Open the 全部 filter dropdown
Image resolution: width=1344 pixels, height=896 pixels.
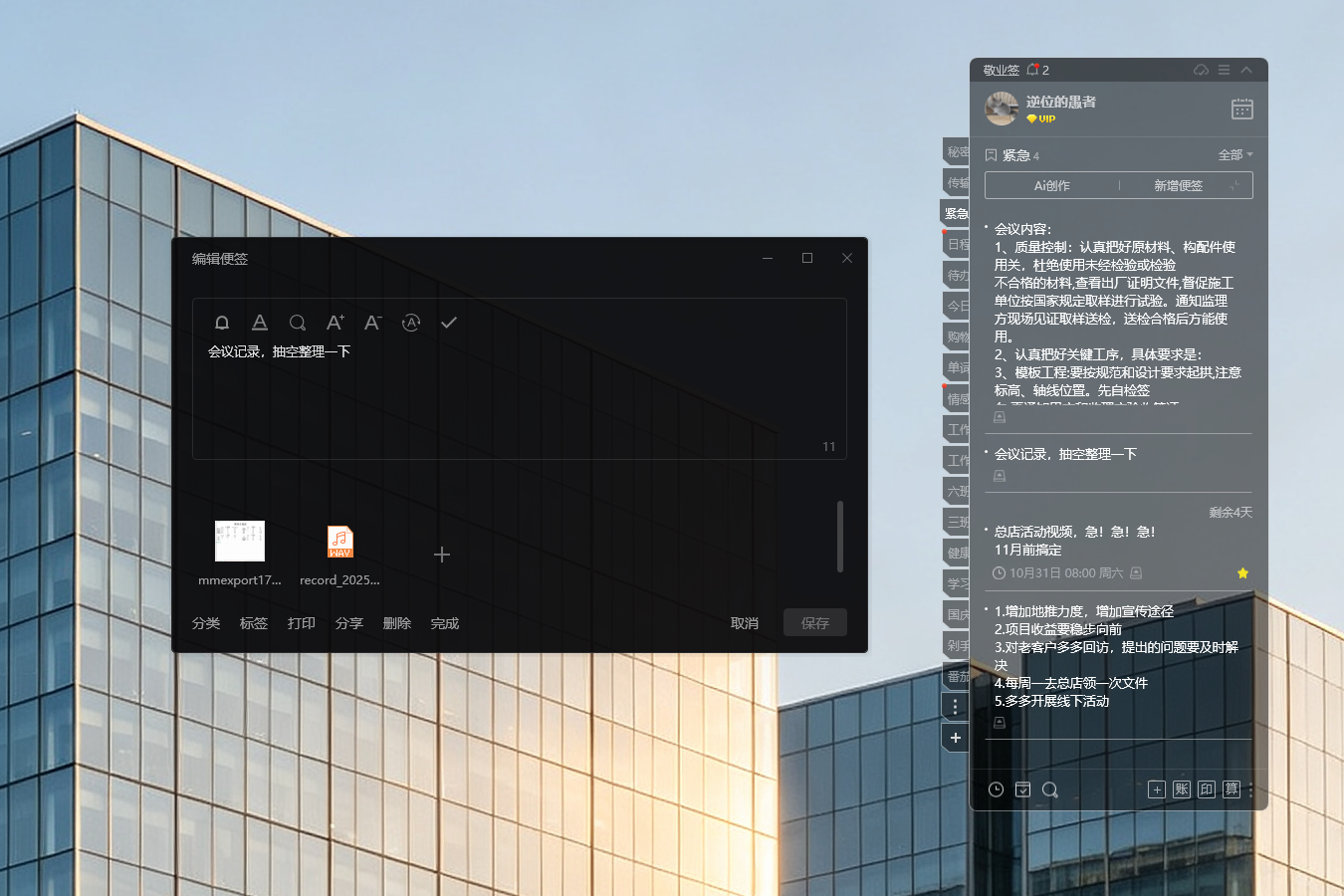1235,155
